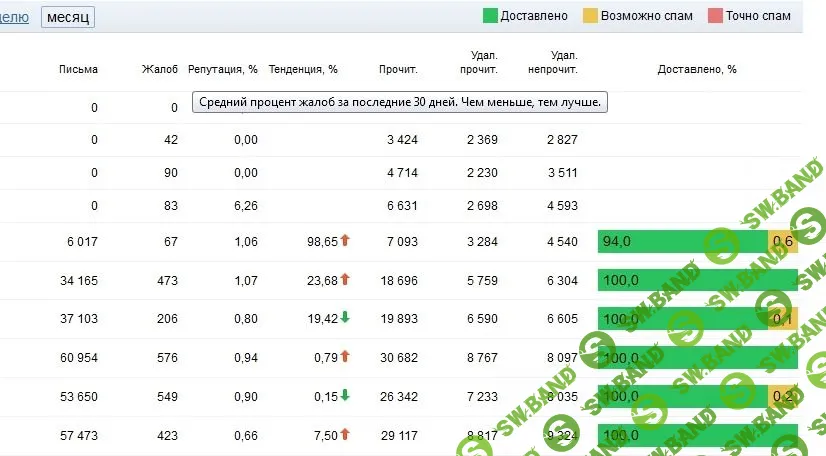Click the reputation value 6,26
Image resolution: width=826 pixels, height=456 pixels.
(246, 206)
